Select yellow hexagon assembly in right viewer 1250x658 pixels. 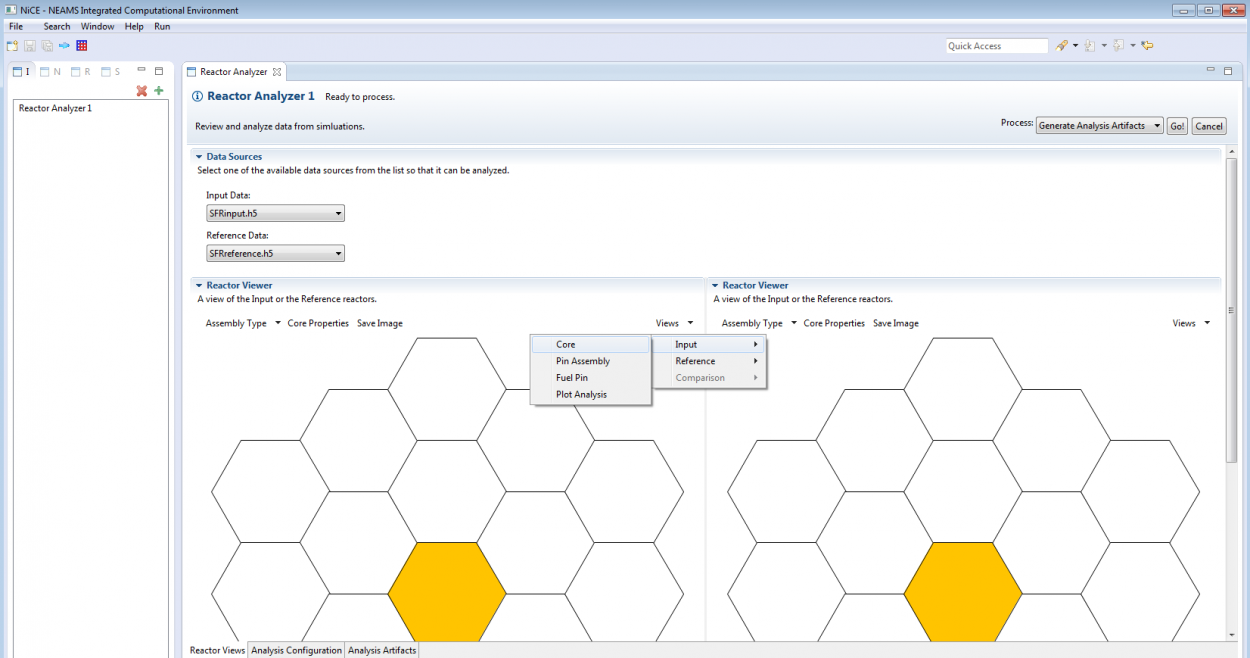963,593
